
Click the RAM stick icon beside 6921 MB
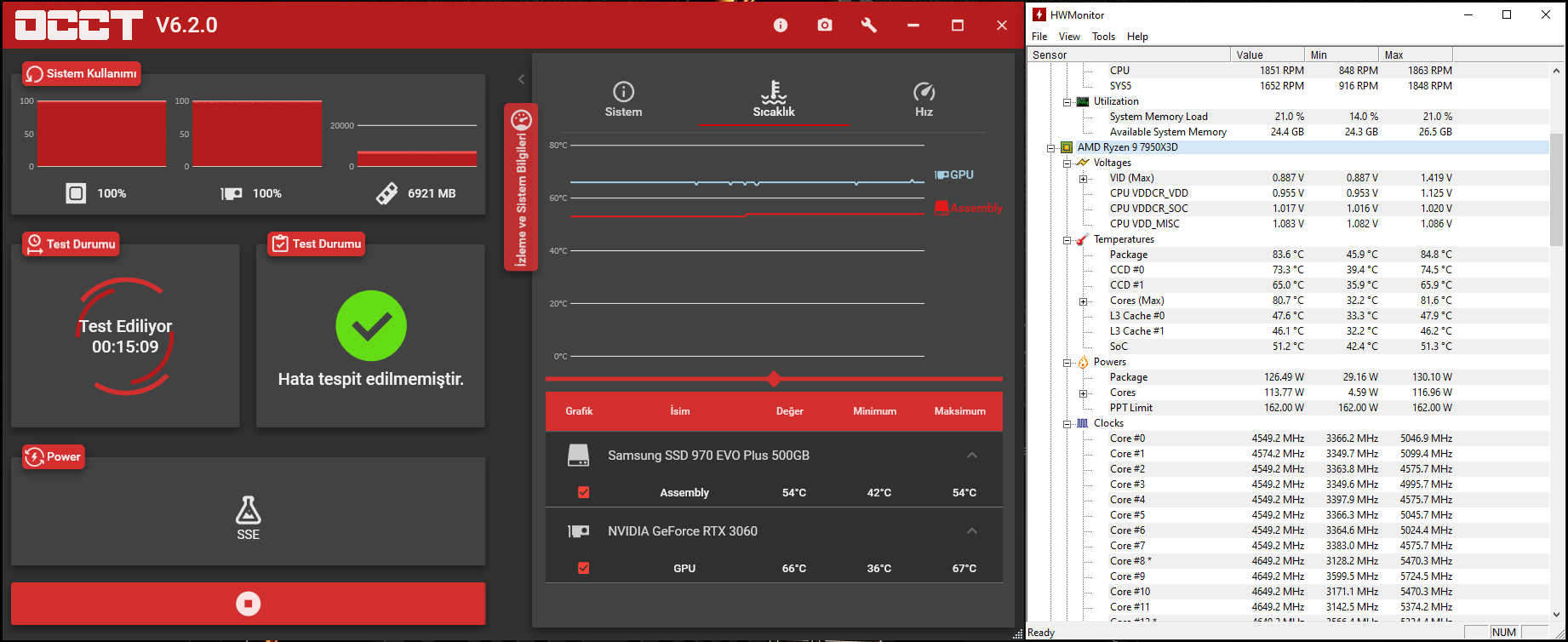click(386, 193)
